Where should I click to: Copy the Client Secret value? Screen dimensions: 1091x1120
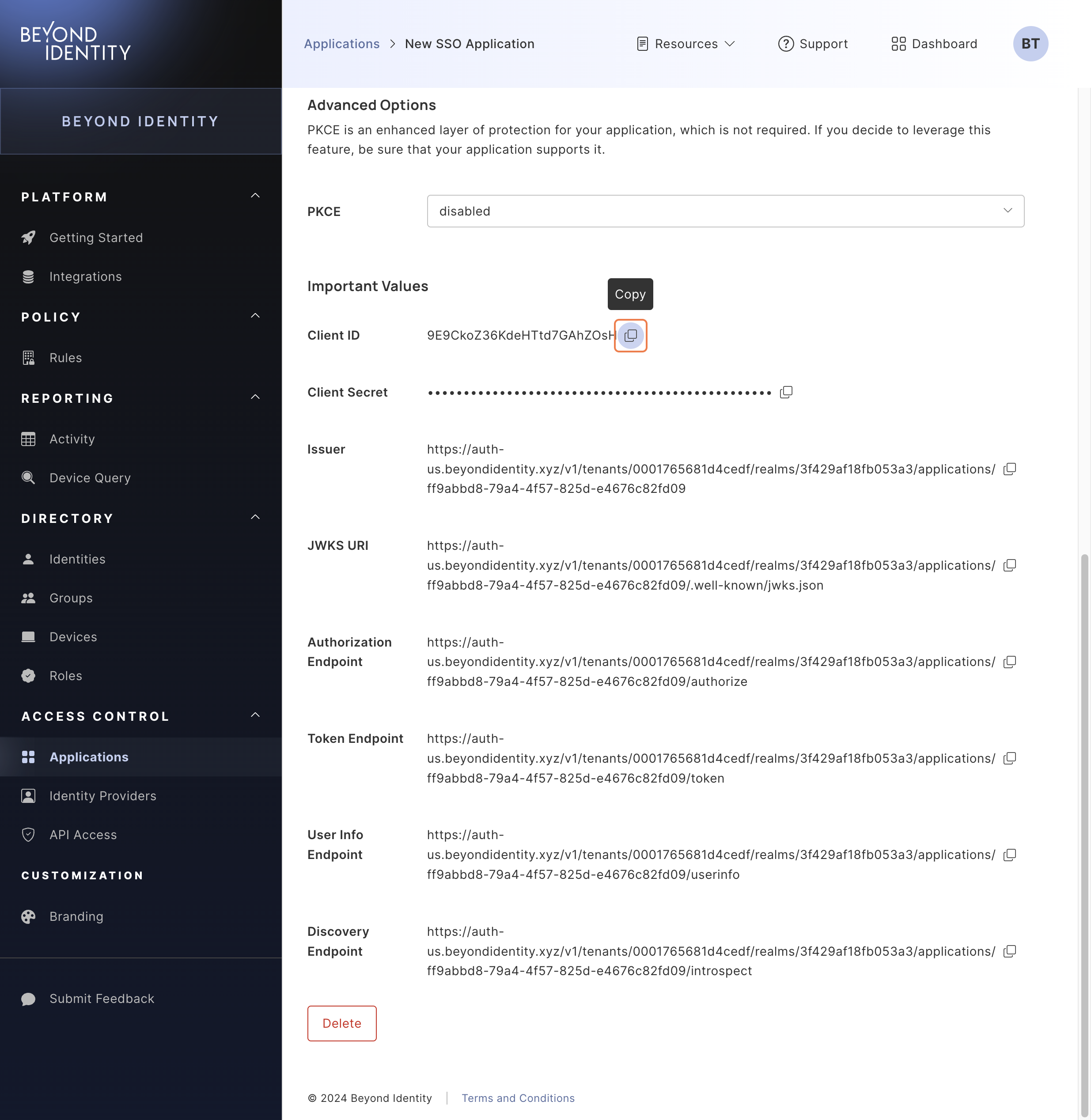[786, 392]
